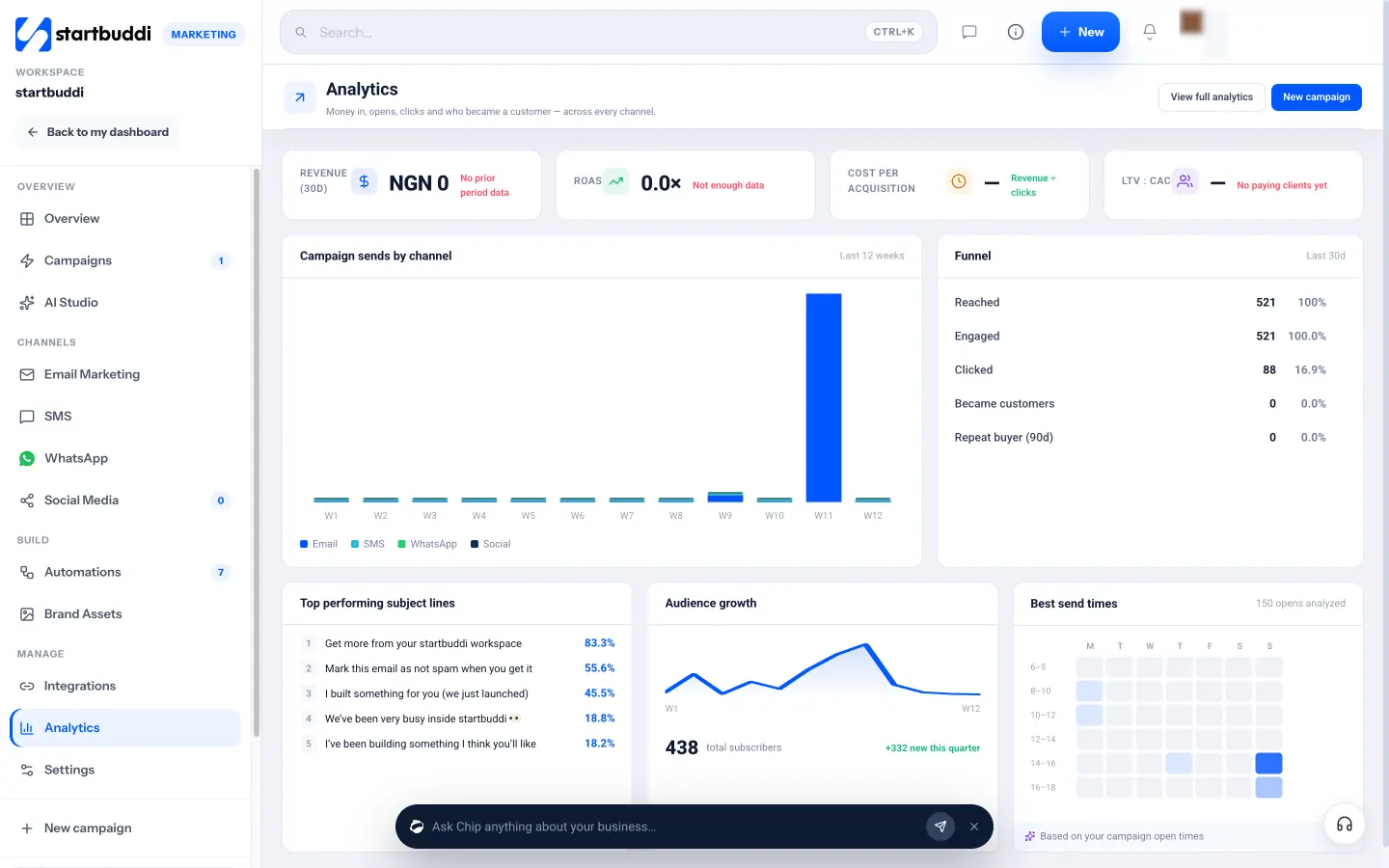Click the startbuddi logo icon

click(33, 34)
